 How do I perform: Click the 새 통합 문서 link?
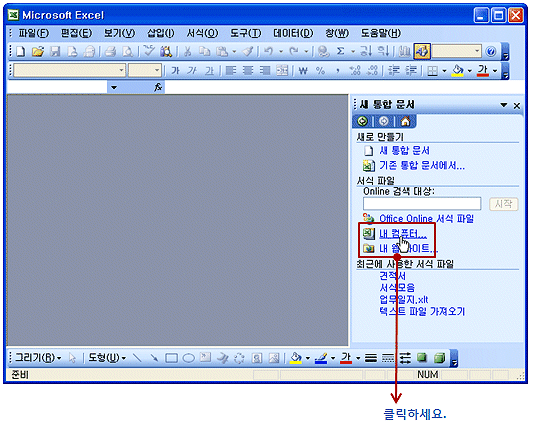pos(404,150)
